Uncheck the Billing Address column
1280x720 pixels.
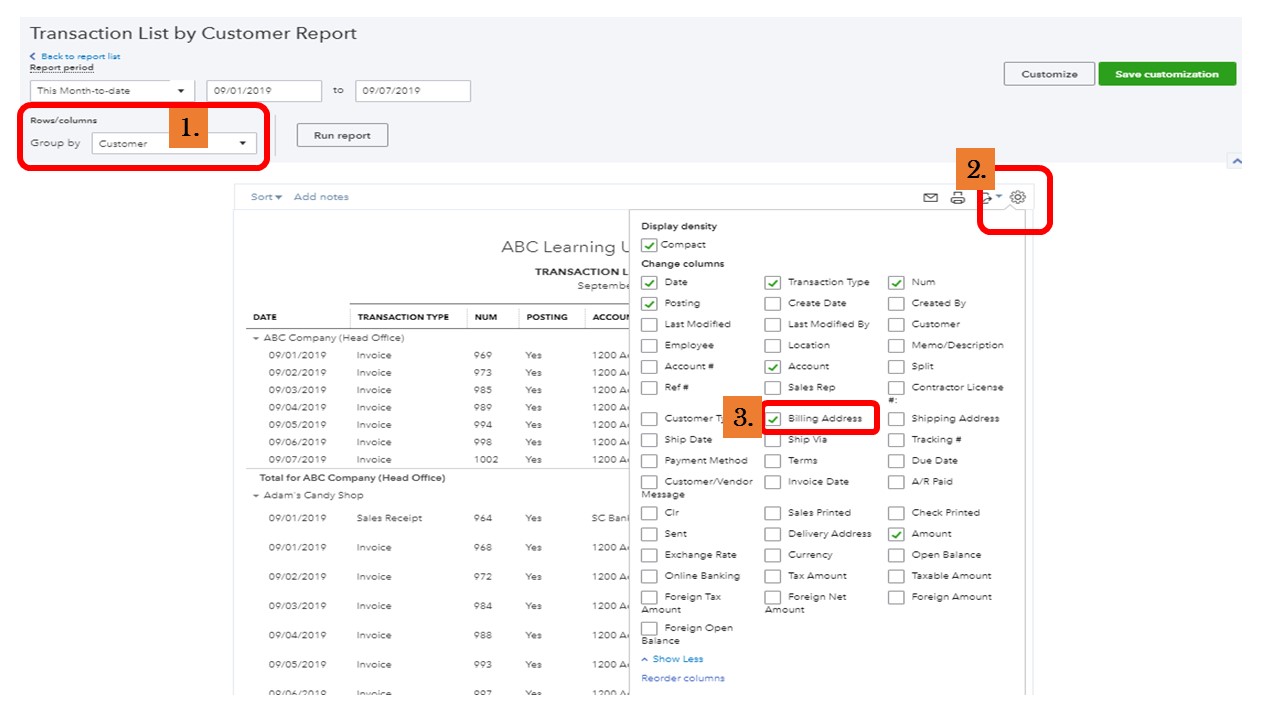coord(773,419)
